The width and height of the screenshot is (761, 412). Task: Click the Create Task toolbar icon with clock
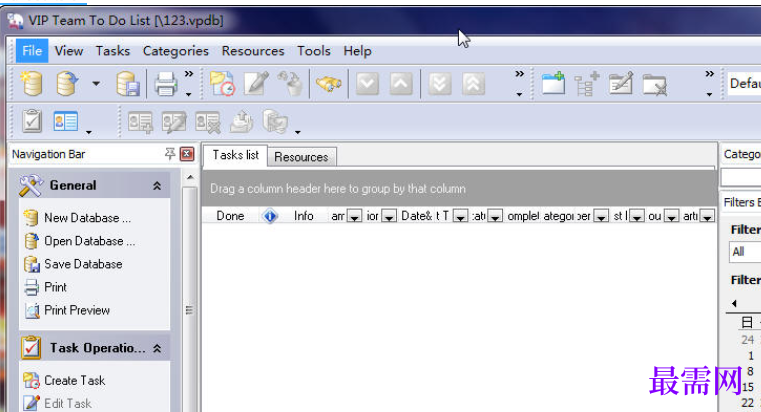click(222, 83)
